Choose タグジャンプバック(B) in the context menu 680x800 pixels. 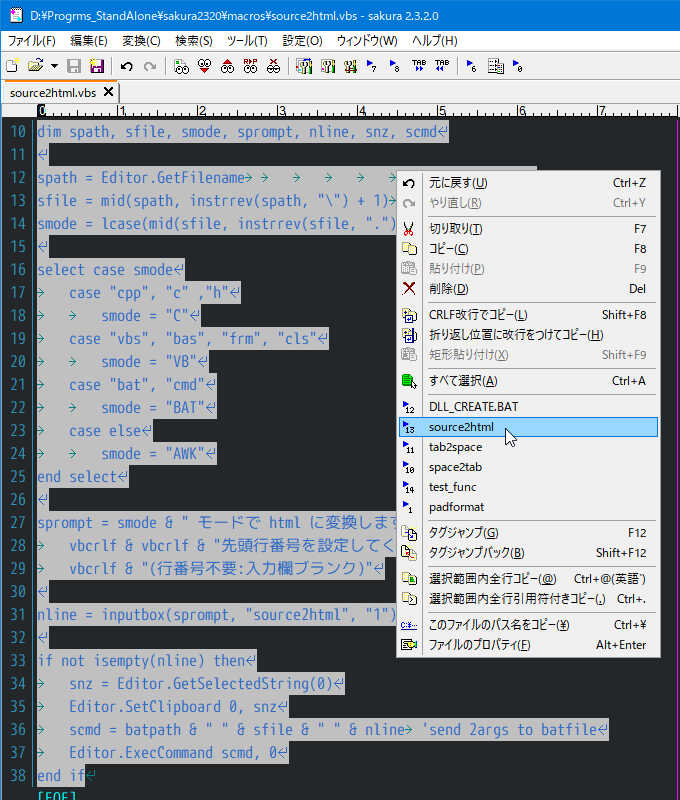coord(528,553)
